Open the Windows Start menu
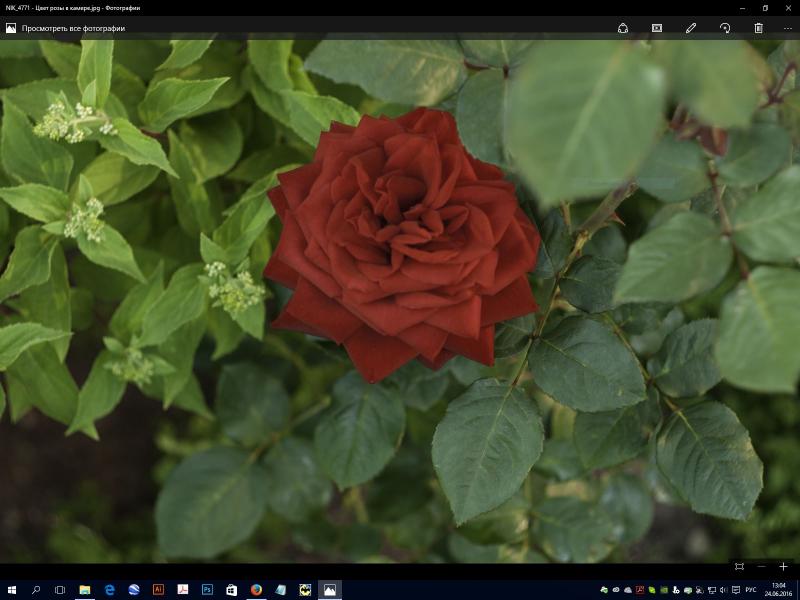The image size is (800, 600). (x=11, y=590)
